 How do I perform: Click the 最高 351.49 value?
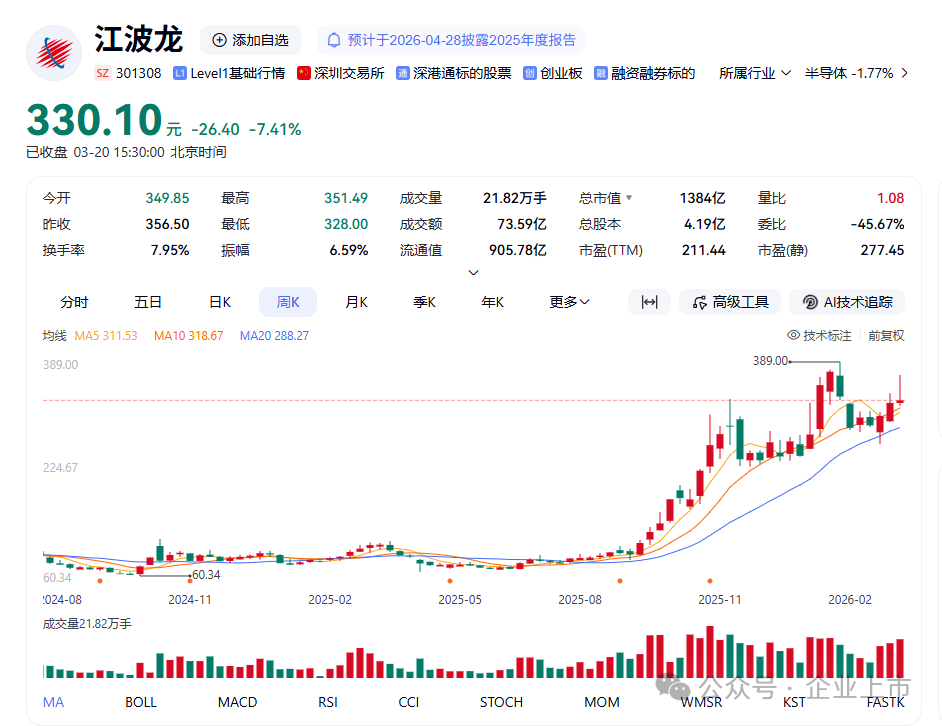coord(346,198)
